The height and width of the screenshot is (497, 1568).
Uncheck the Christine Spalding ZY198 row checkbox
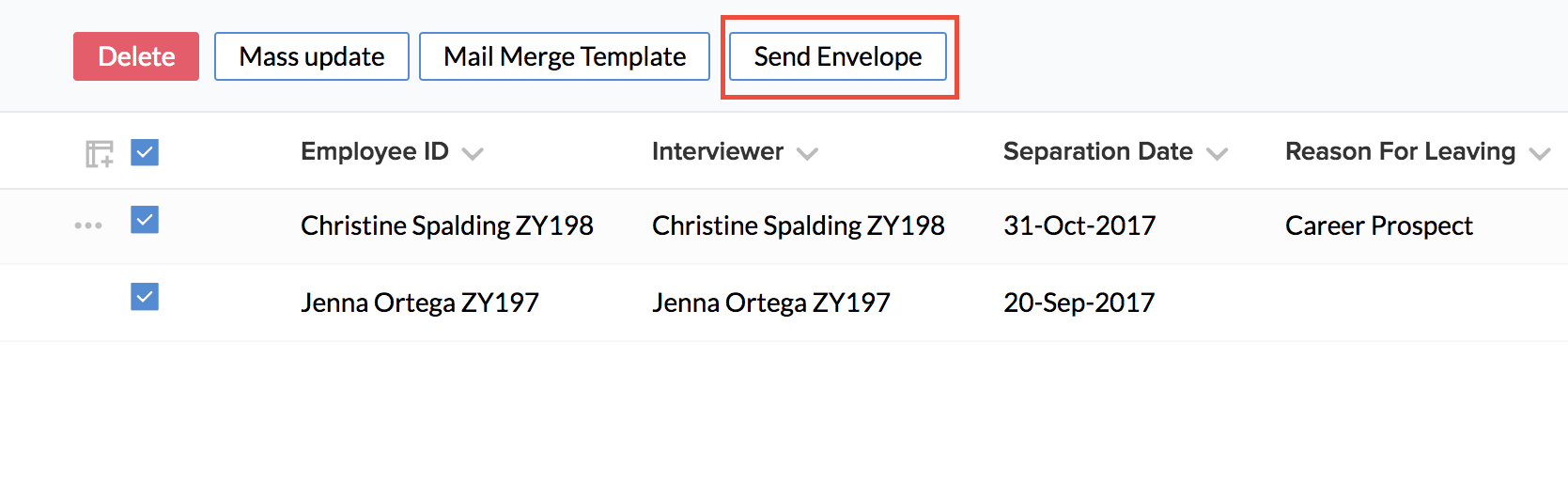[145, 220]
